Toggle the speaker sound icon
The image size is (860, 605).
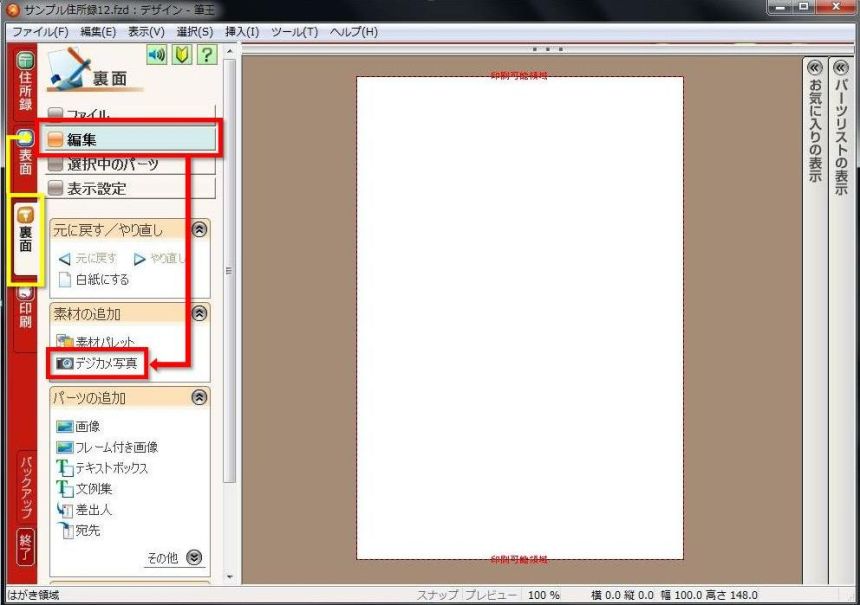[156, 55]
